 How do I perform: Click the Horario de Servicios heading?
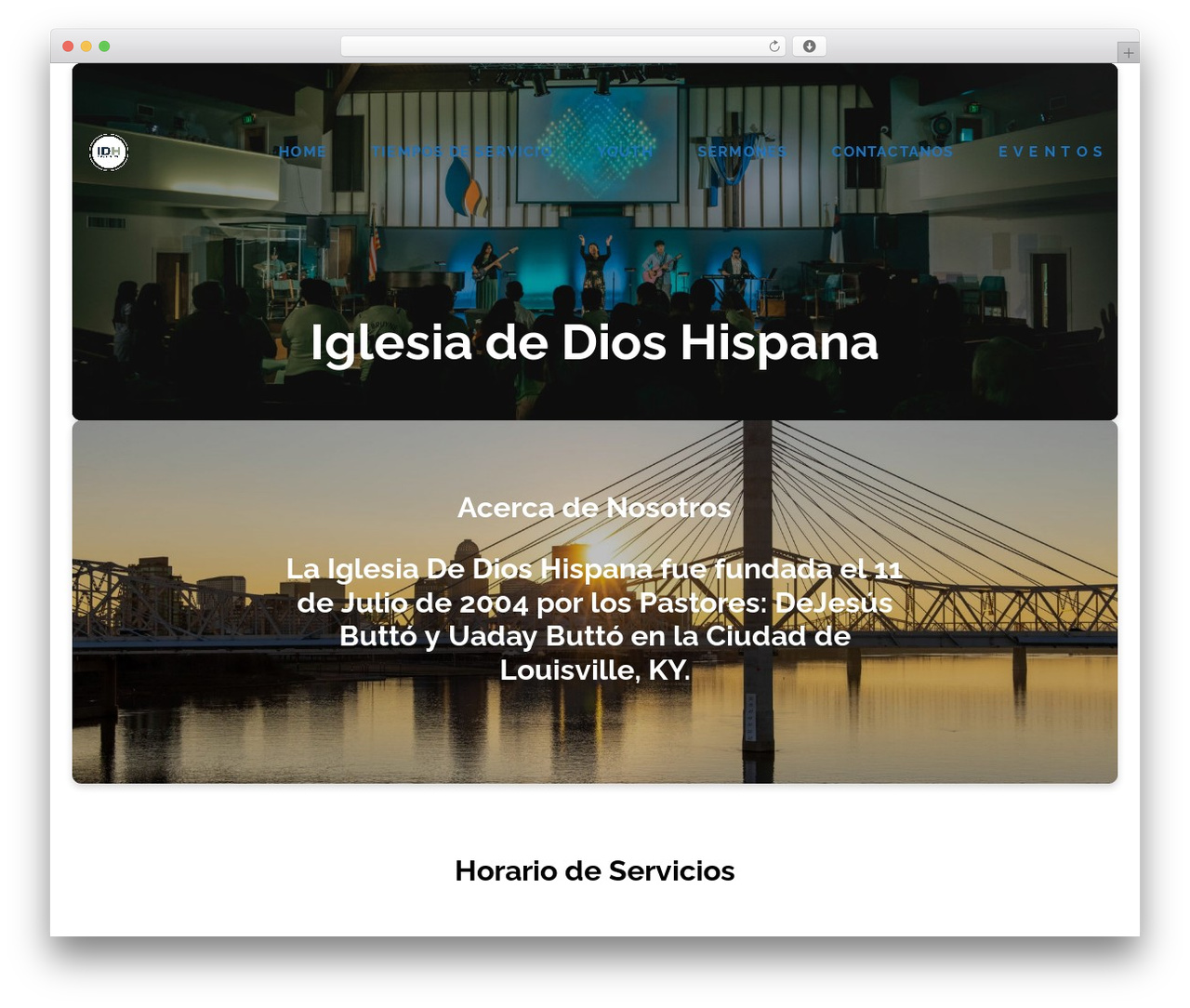[594, 870]
